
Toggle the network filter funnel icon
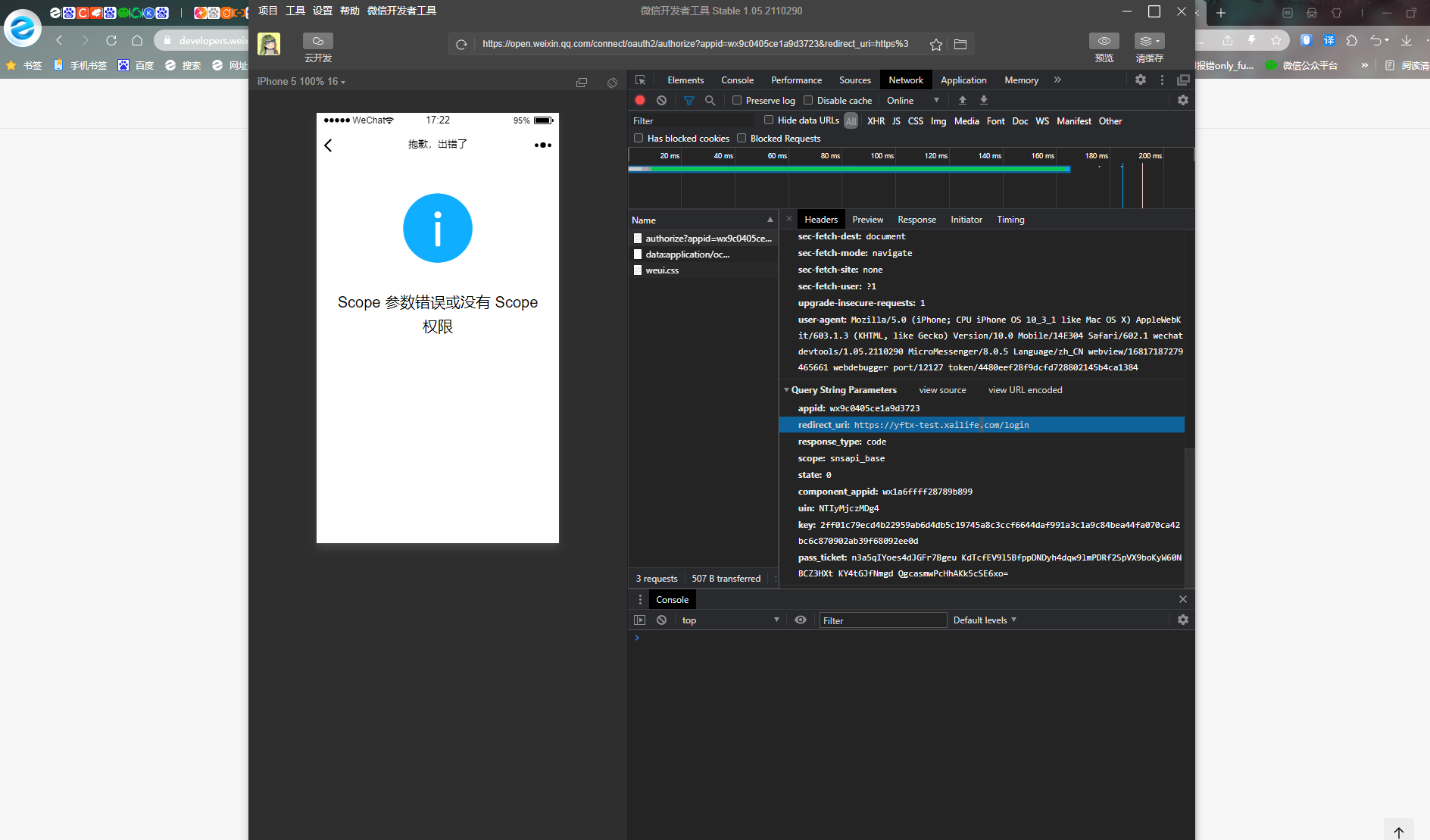tap(688, 100)
